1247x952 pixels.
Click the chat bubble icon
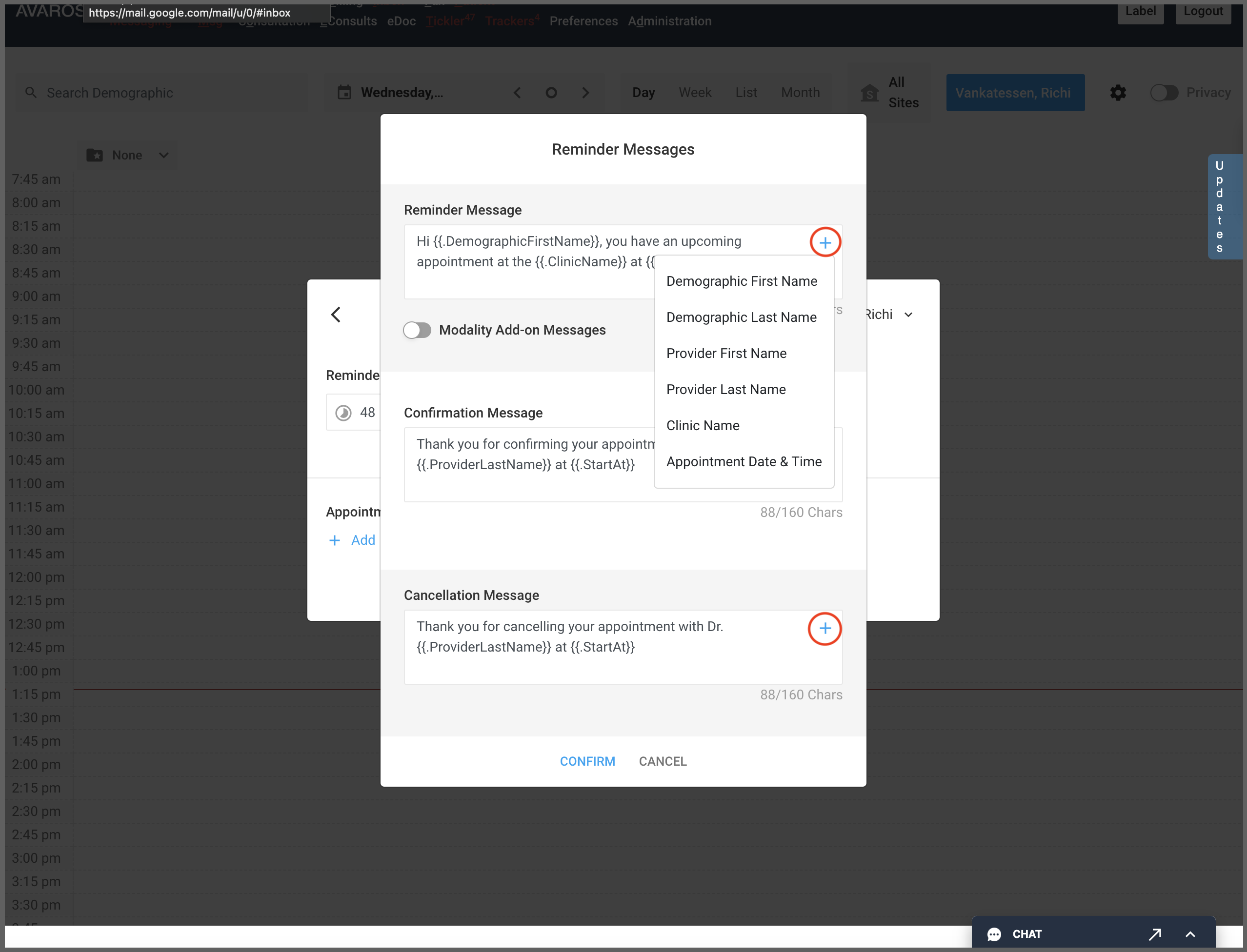click(x=994, y=934)
